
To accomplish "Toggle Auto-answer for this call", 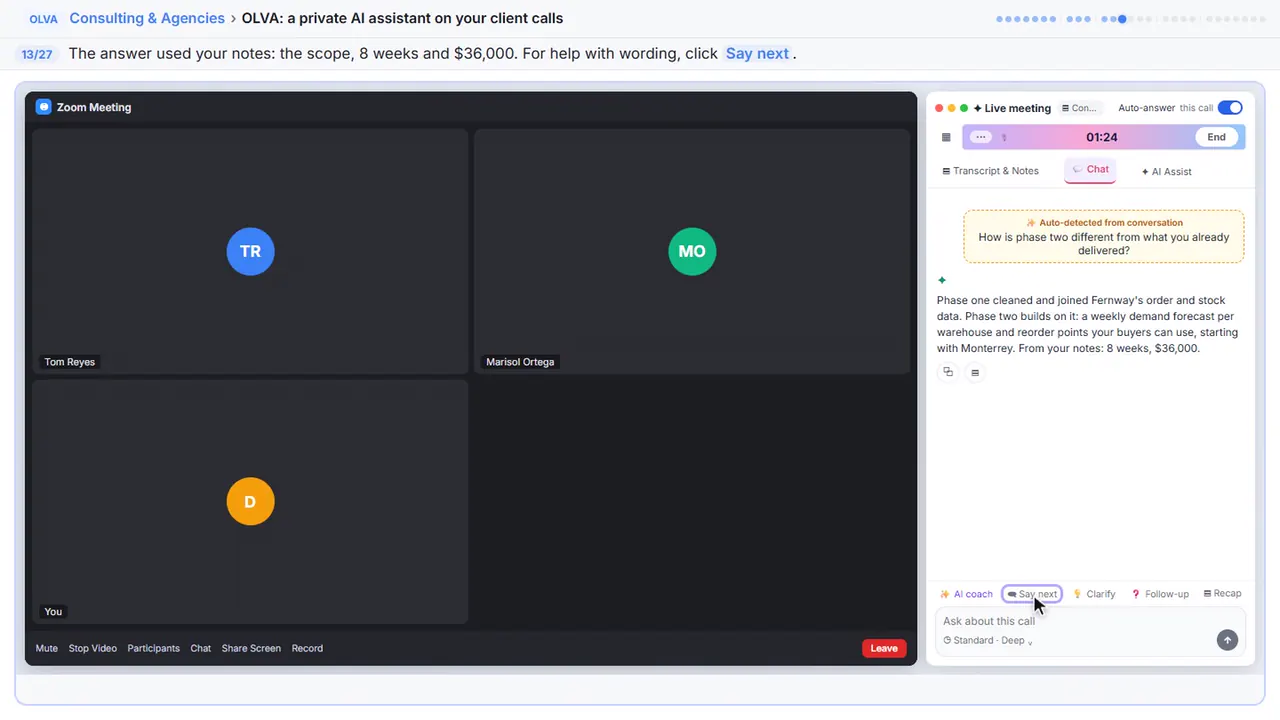I will [x=1230, y=108].
